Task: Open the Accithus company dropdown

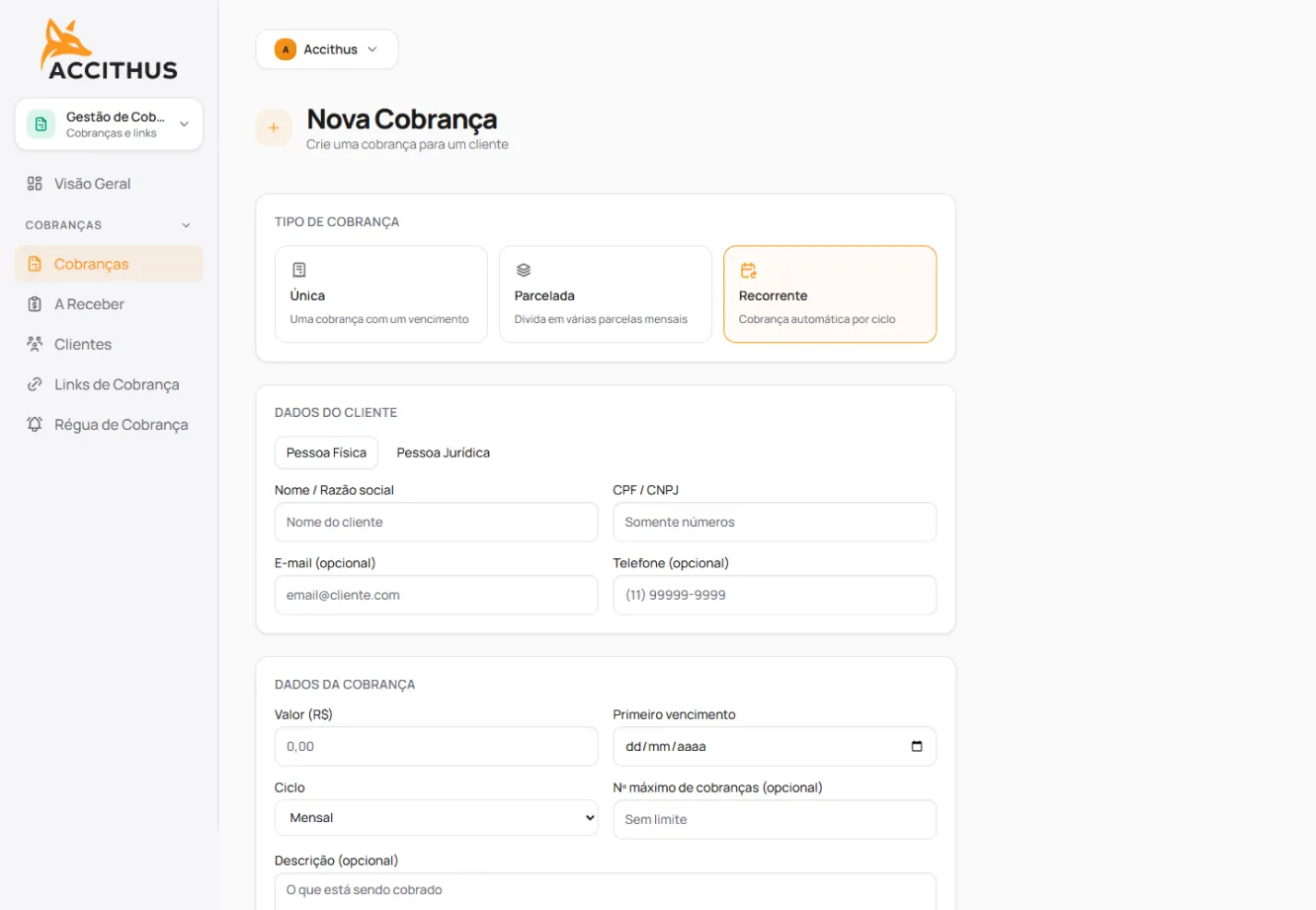Action: point(327,49)
